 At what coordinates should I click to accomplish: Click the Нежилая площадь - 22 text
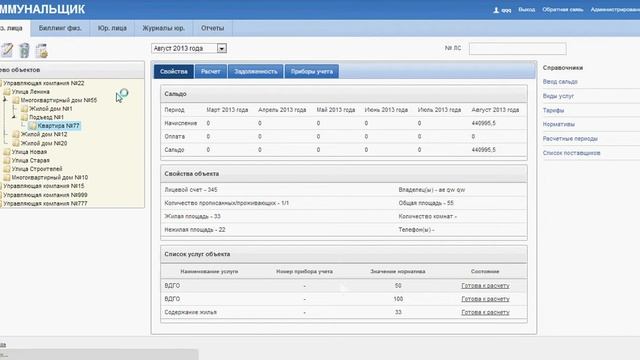point(195,230)
